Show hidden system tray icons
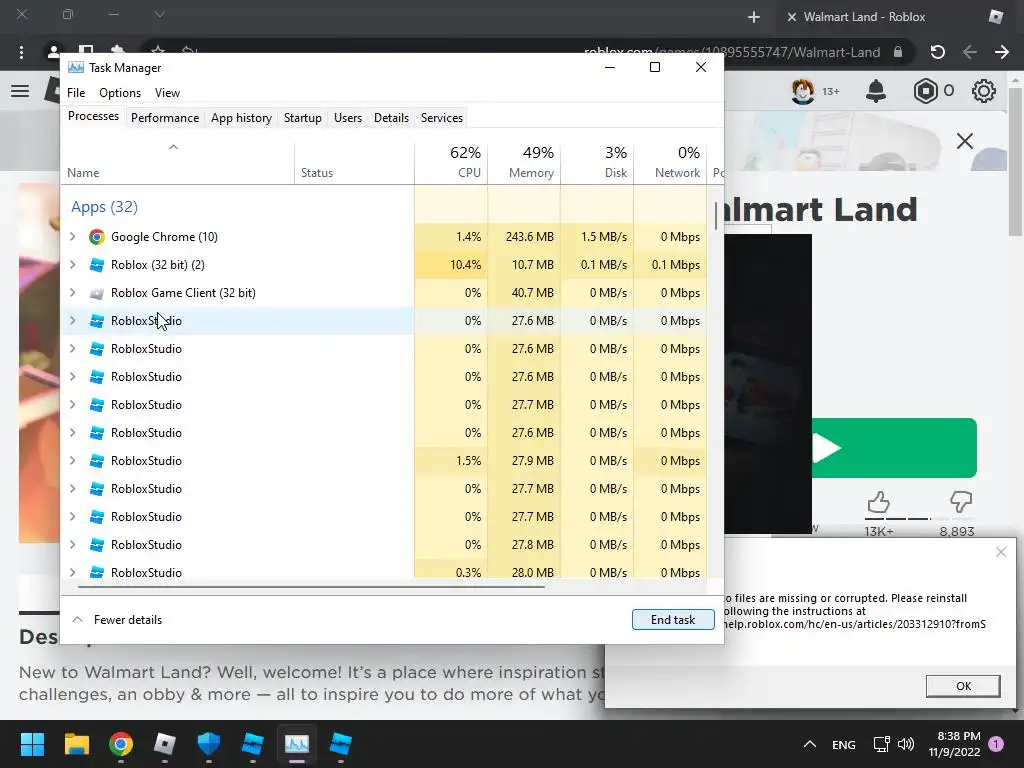 [x=810, y=744]
